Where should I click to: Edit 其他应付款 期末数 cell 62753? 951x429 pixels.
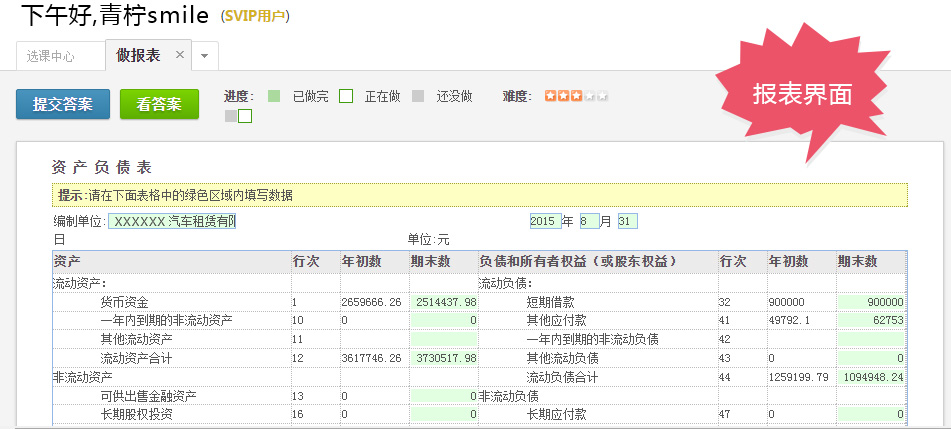[x=872, y=320]
